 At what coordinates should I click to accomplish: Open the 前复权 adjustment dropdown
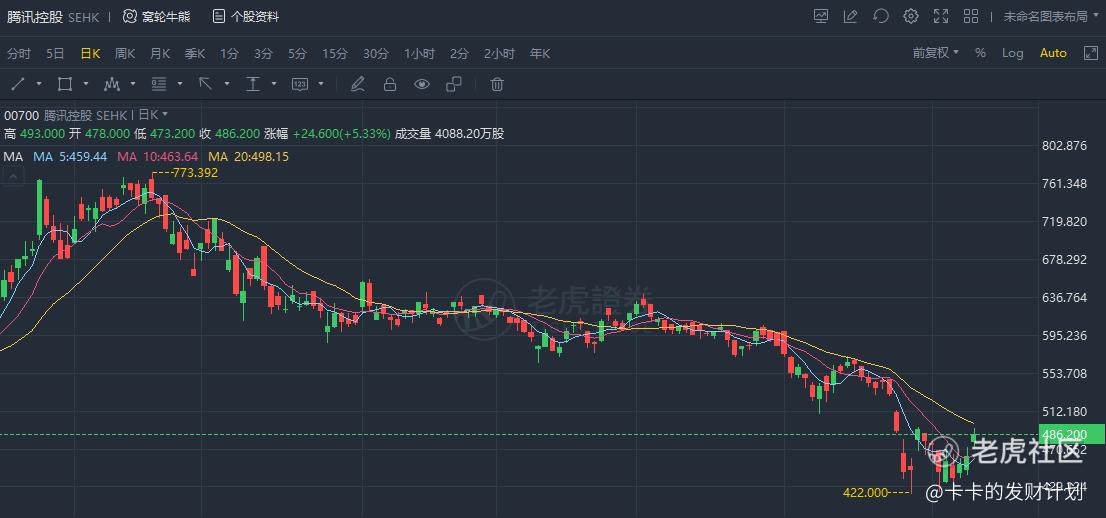(936, 53)
